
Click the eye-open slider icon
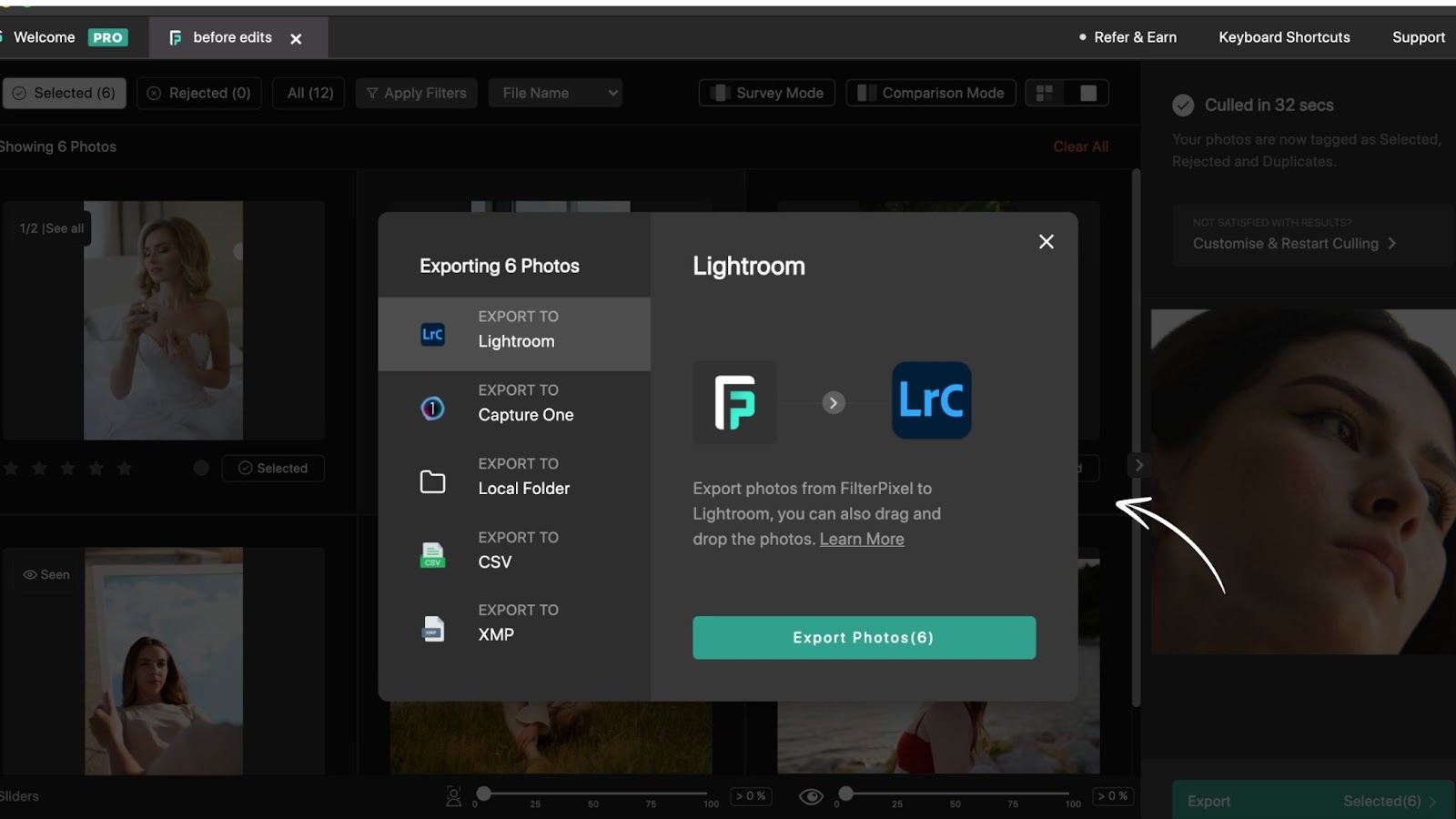coord(811,796)
